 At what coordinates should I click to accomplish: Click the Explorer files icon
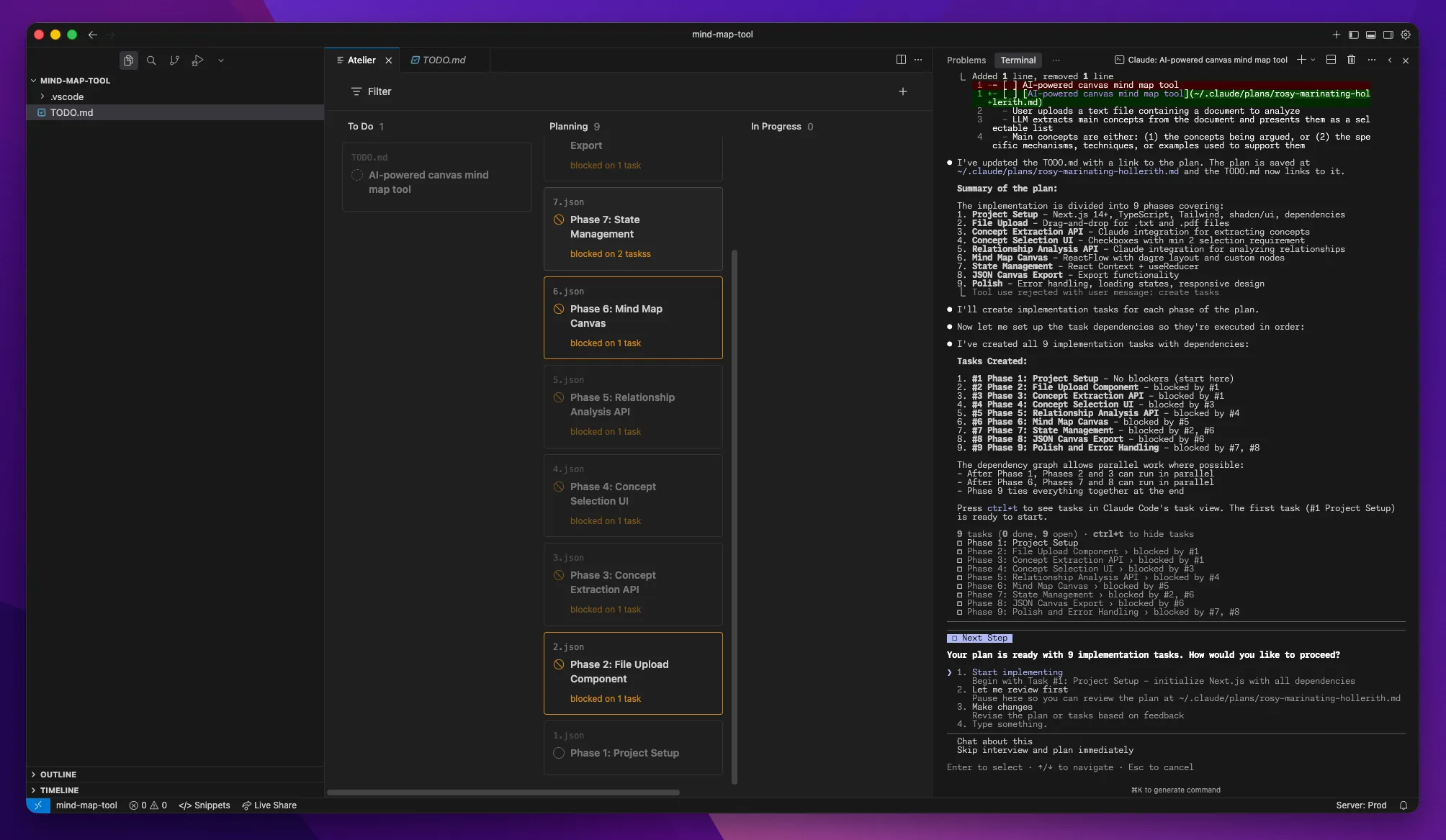(x=128, y=60)
